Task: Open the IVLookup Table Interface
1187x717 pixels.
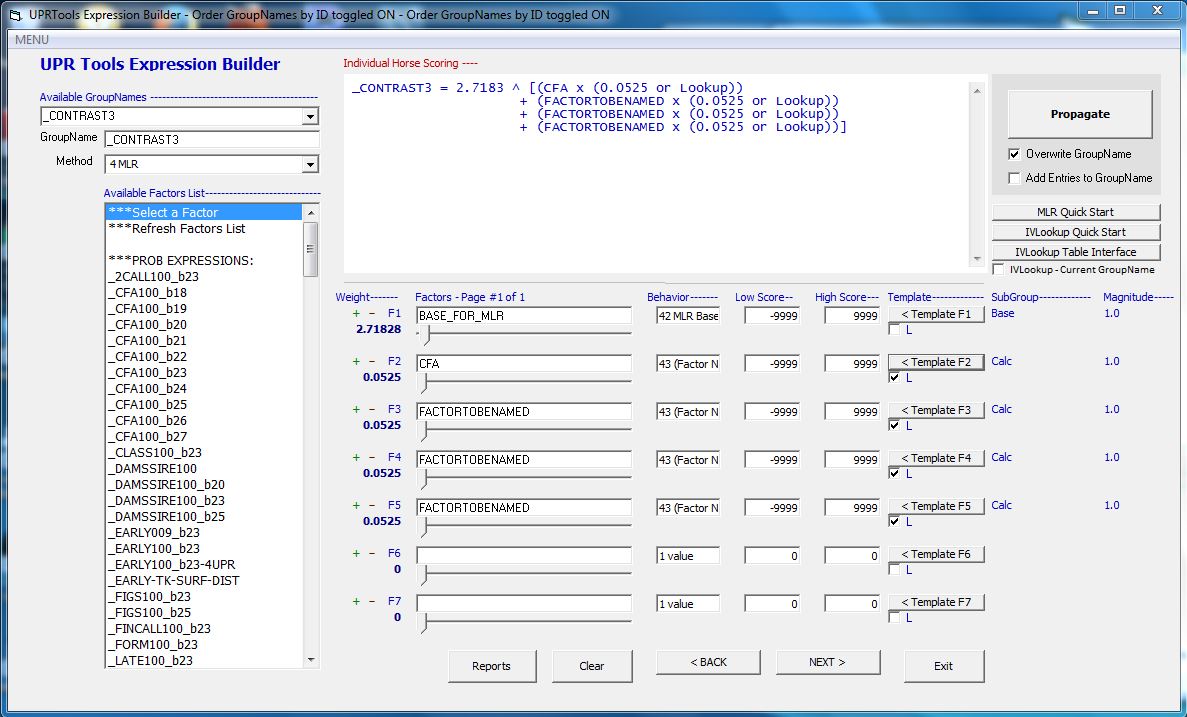Action: [x=1076, y=252]
